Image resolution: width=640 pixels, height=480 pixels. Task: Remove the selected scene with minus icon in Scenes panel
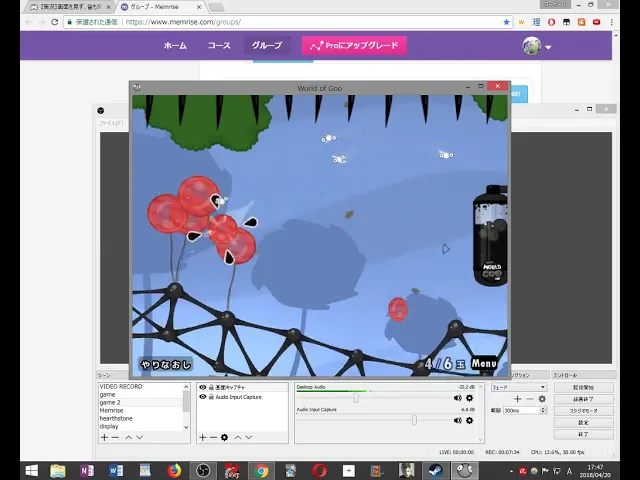click(115, 437)
